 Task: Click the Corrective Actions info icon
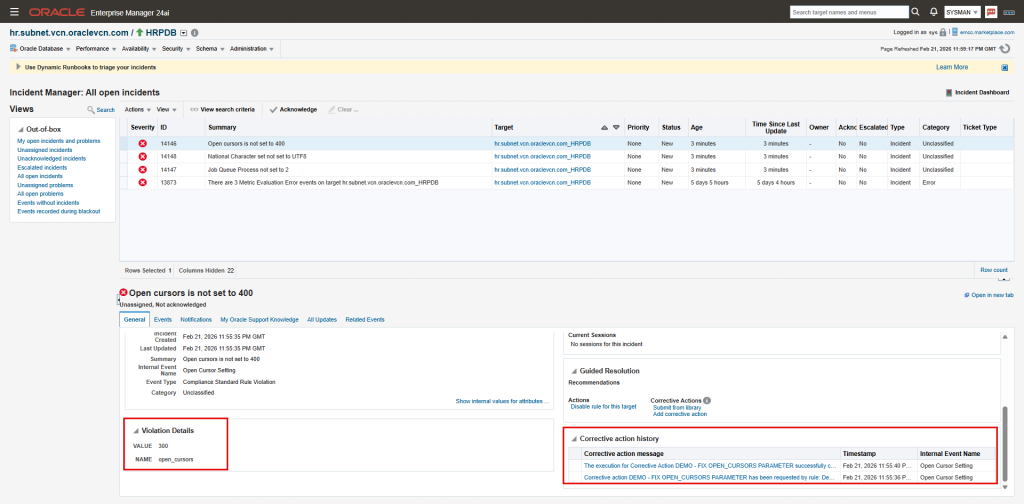(x=707, y=400)
